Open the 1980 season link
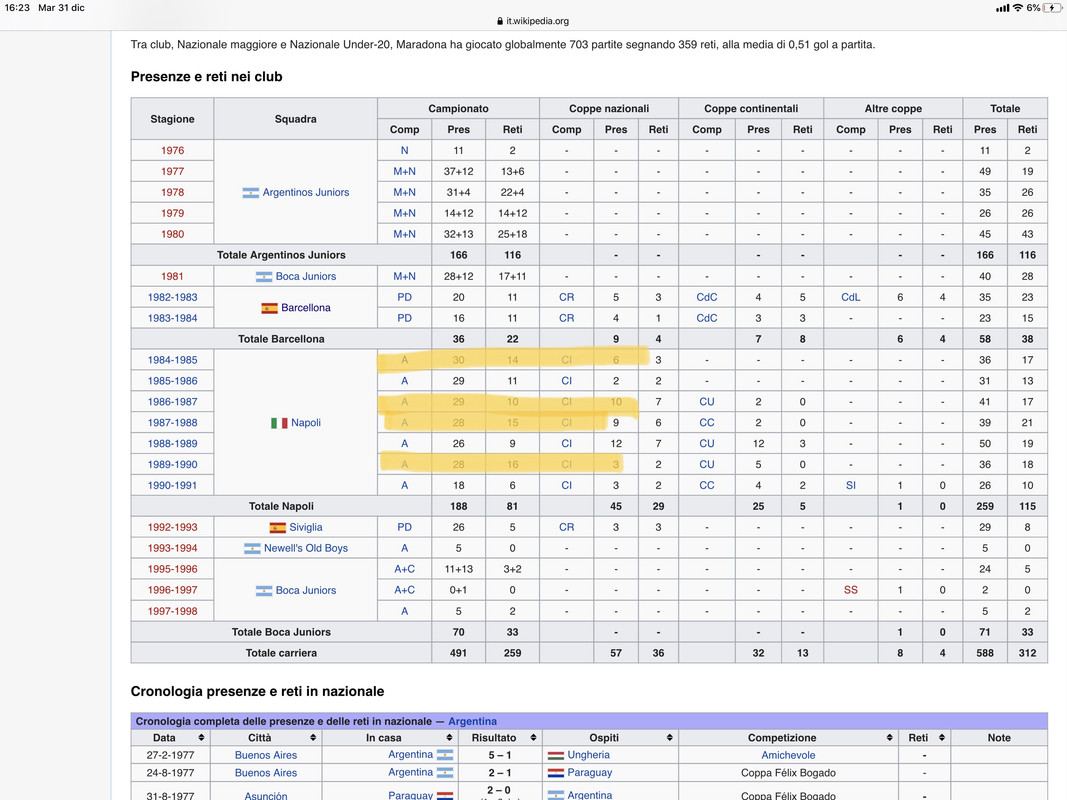The height and width of the screenshot is (800, 1067). click(172, 235)
